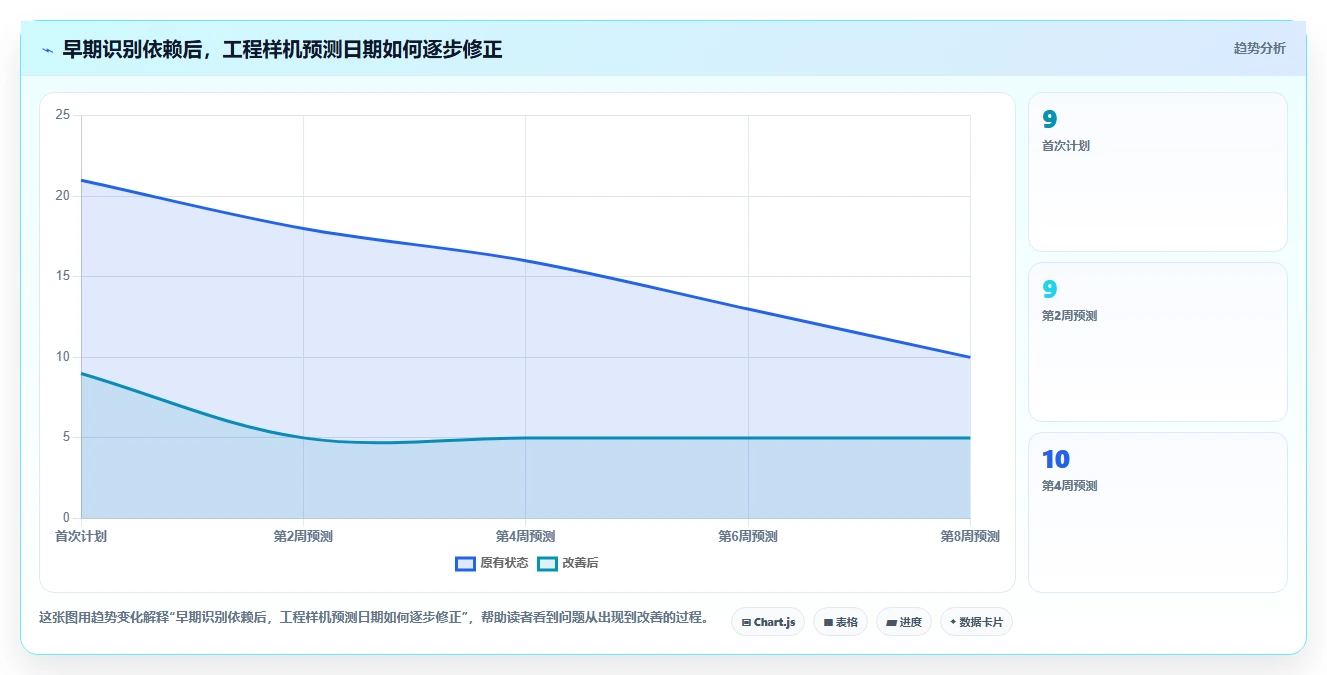Click the y-axis value 20
Viewport: 1327px width, 675px height.
pos(63,196)
